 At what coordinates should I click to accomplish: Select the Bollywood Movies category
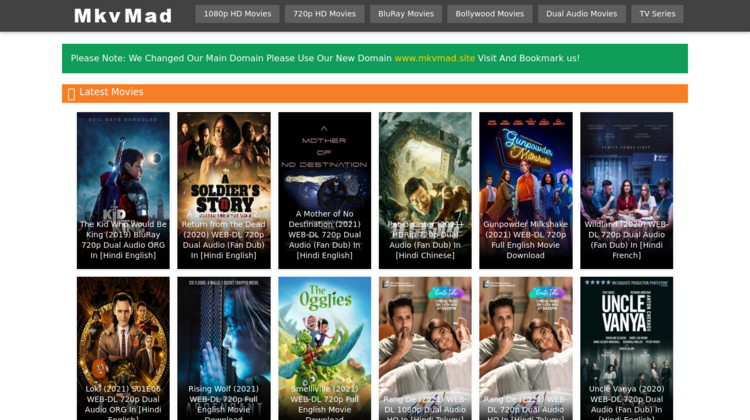[x=489, y=14]
